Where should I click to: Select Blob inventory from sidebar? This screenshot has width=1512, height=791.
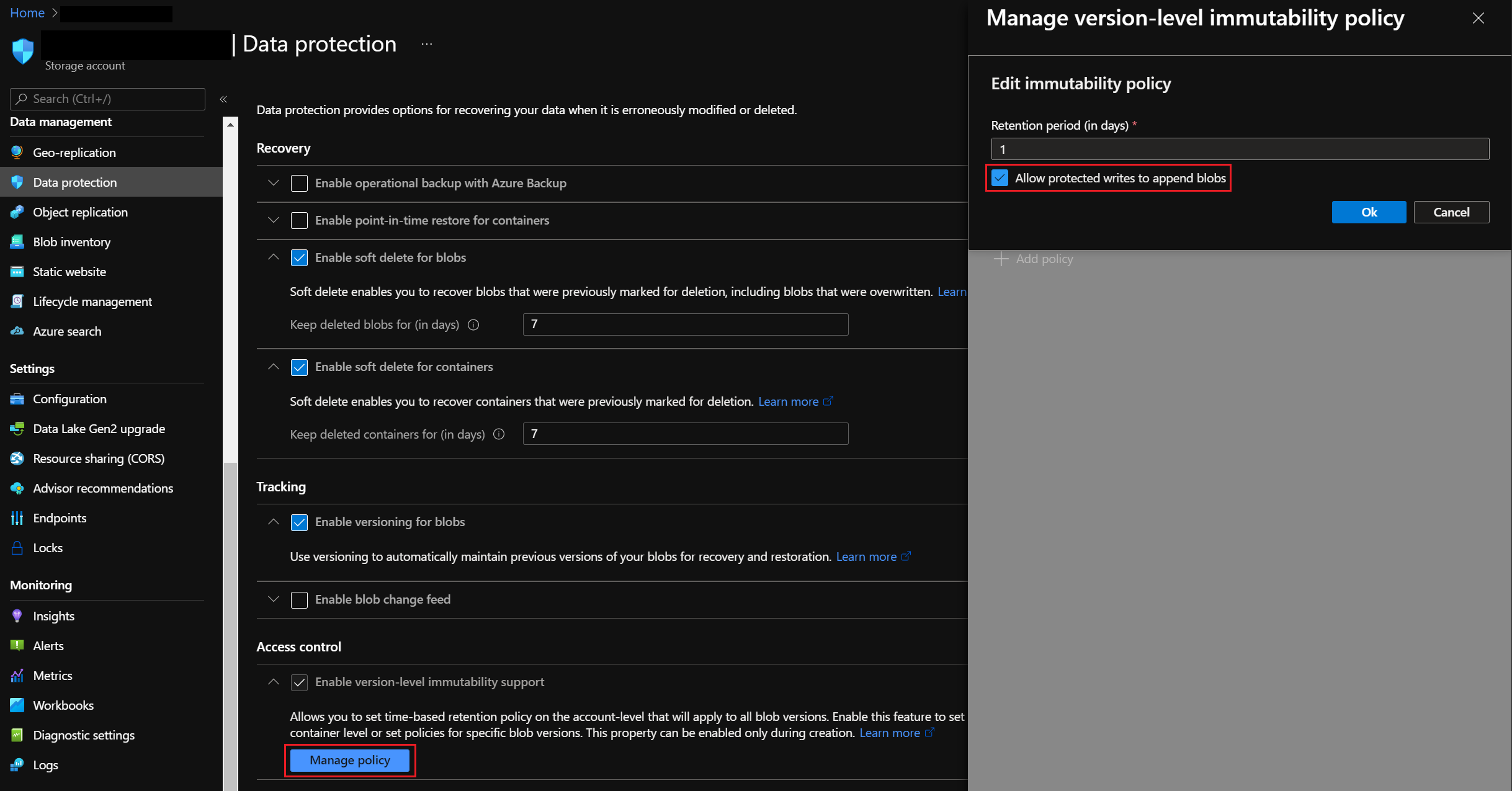71,241
